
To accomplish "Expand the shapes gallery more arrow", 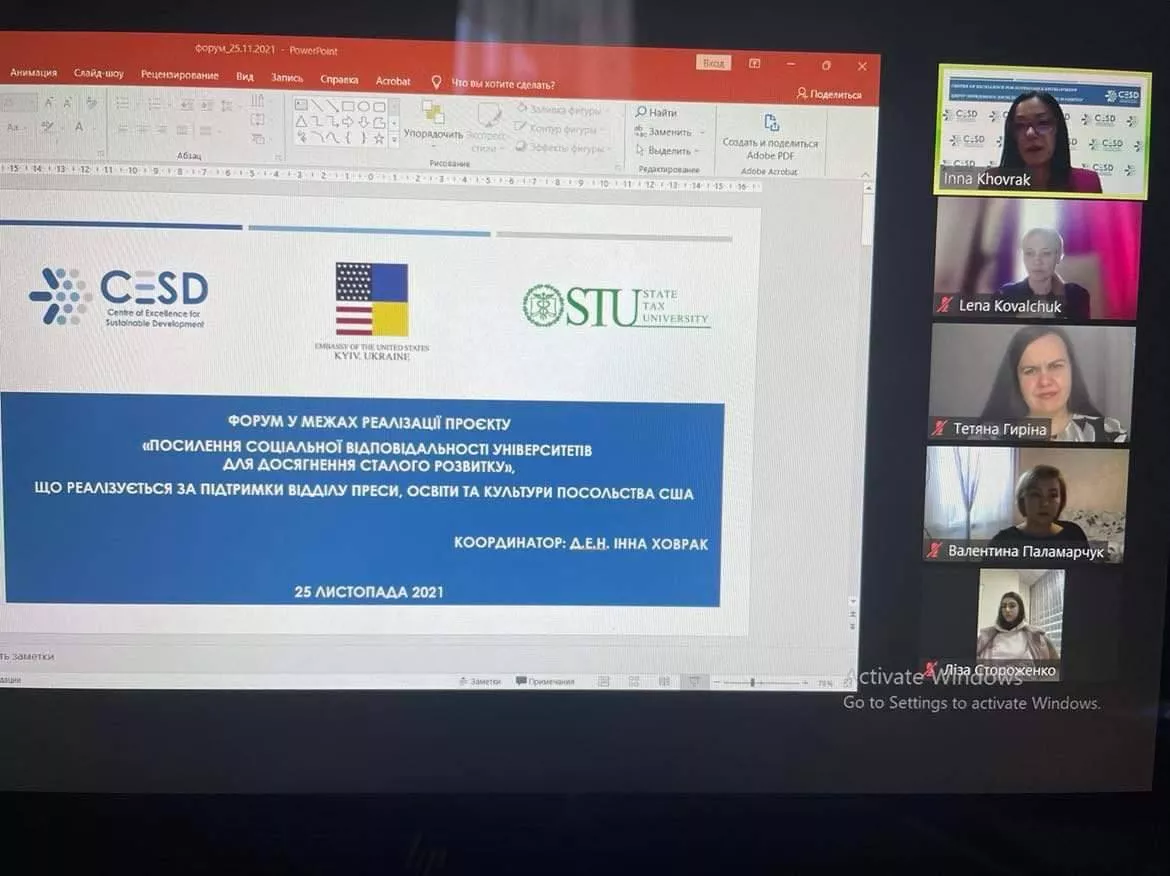I will [394, 139].
